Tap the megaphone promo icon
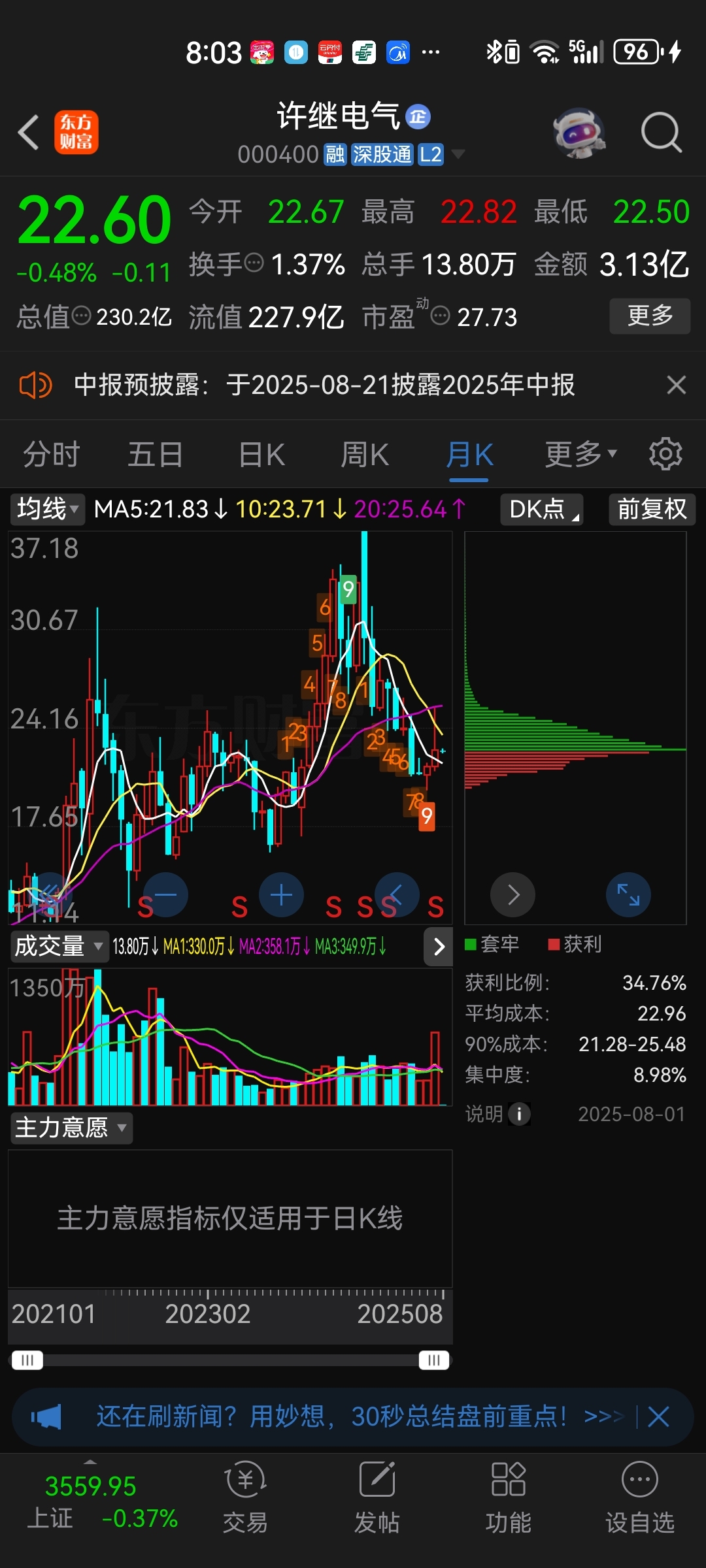 [x=46, y=1417]
